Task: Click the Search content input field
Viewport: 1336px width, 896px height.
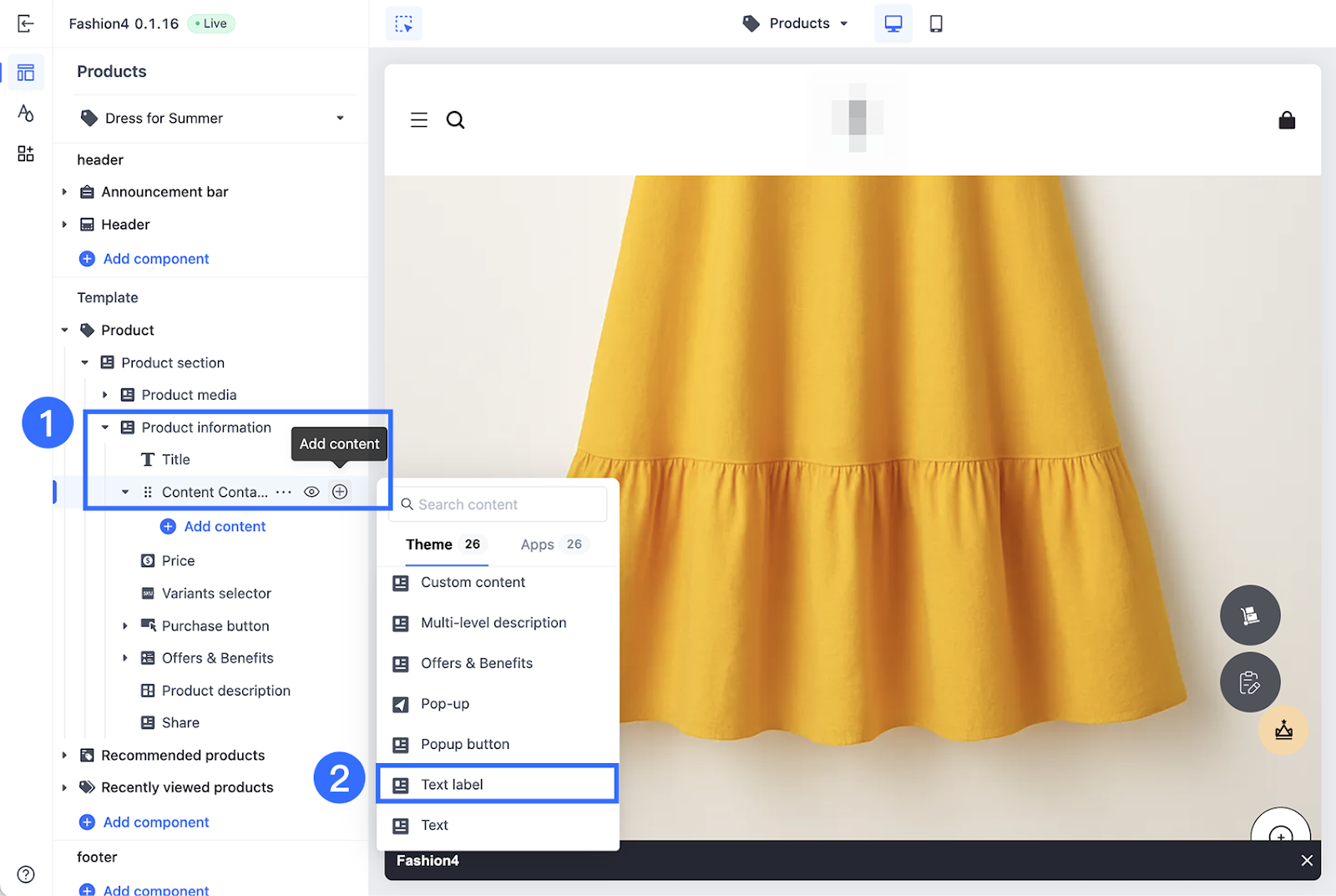Action: (498, 504)
